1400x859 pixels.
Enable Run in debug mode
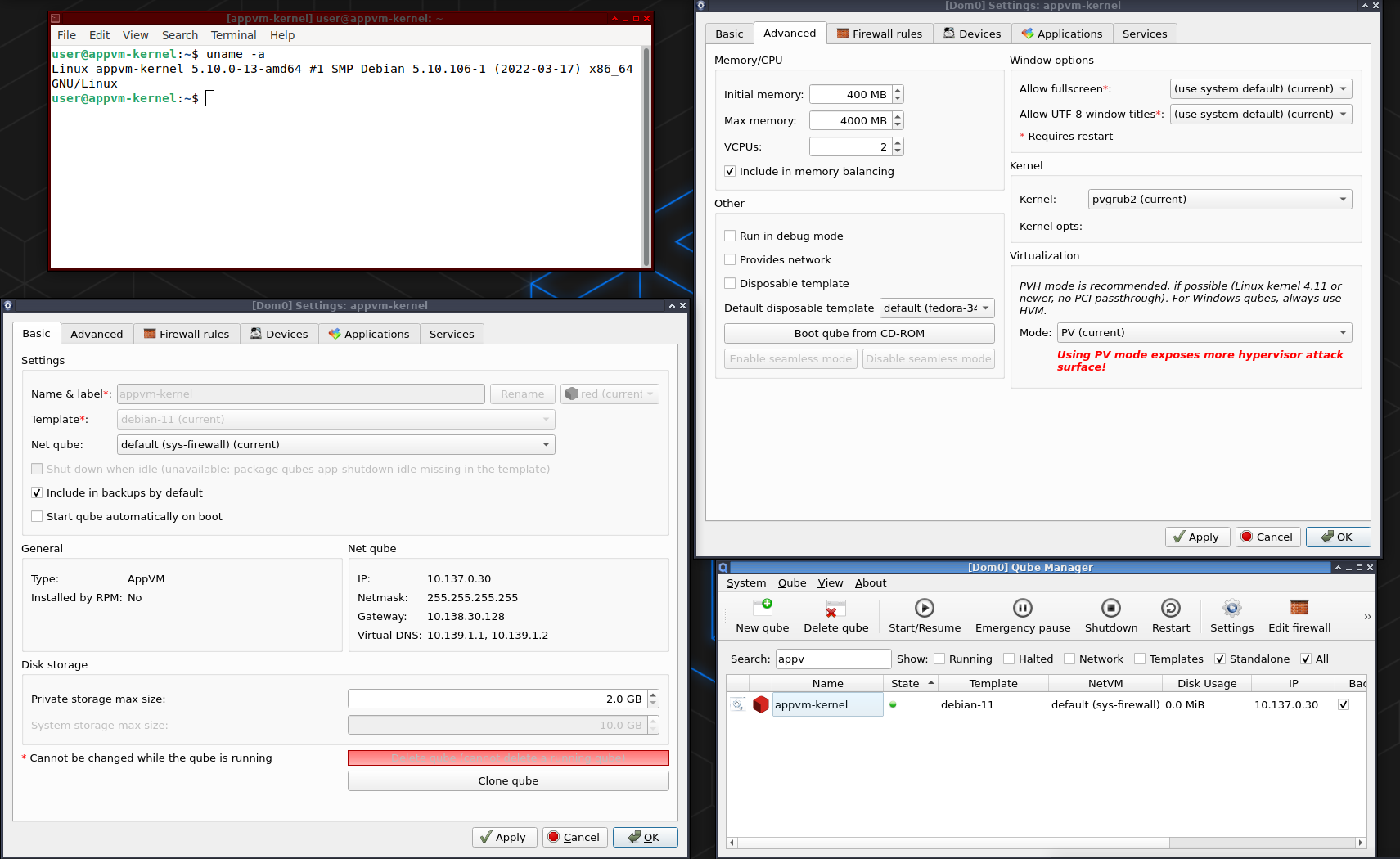click(x=730, y=236)
